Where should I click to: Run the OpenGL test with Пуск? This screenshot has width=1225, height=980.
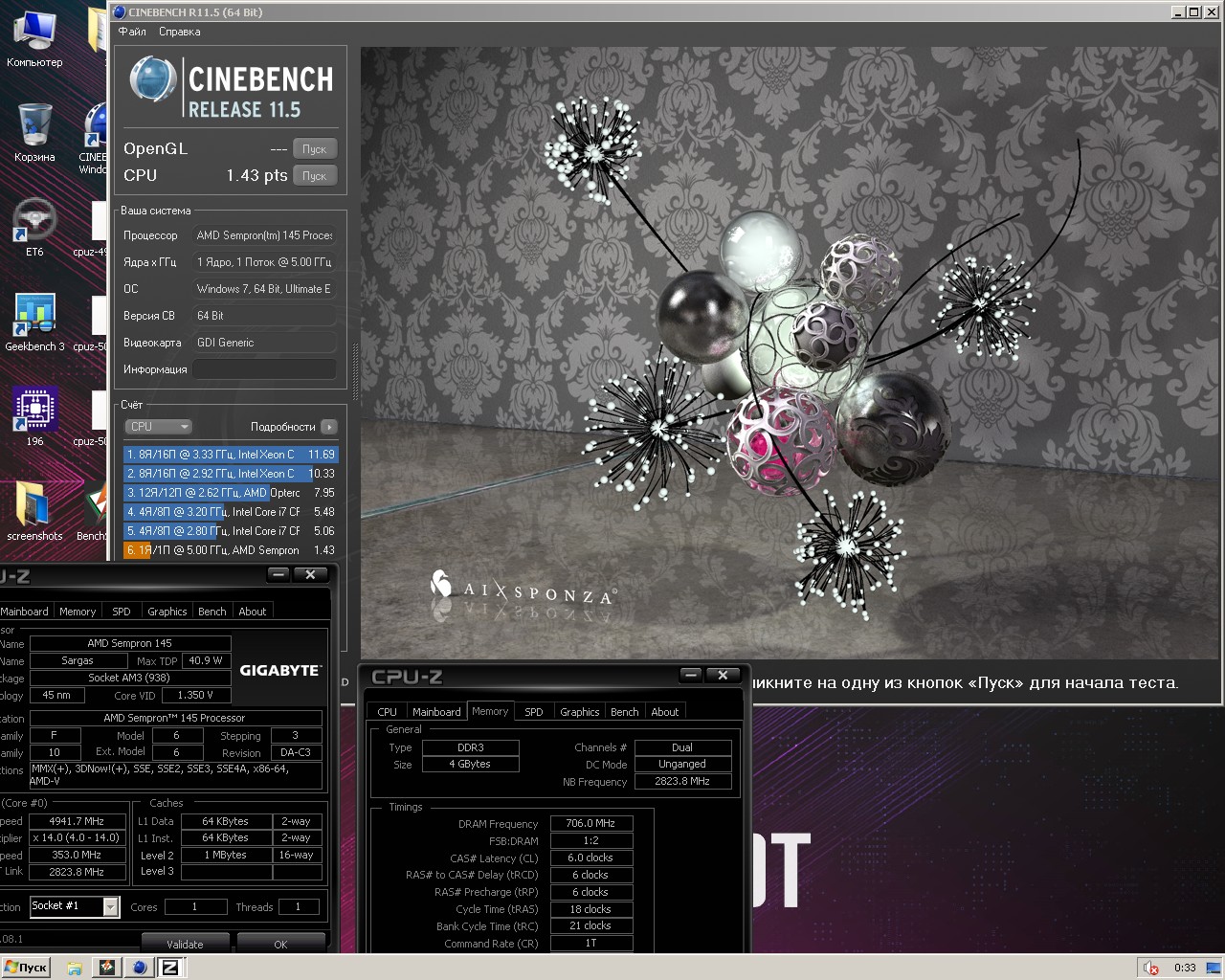click(x=315, y=149)
